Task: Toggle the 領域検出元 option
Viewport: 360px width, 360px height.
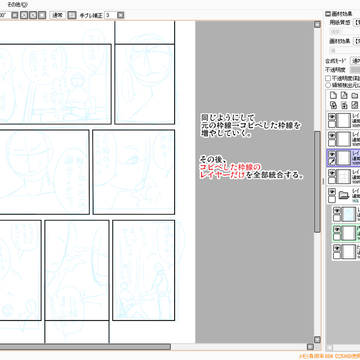Action: 328,85
